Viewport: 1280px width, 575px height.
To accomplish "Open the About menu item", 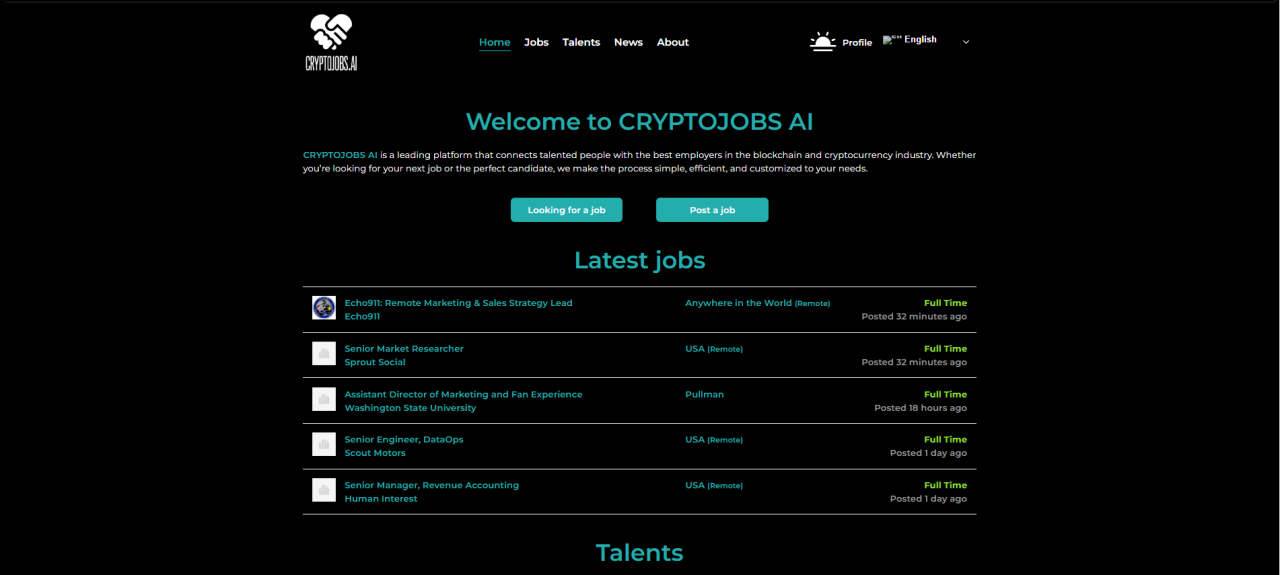I will tap(673, 42).
